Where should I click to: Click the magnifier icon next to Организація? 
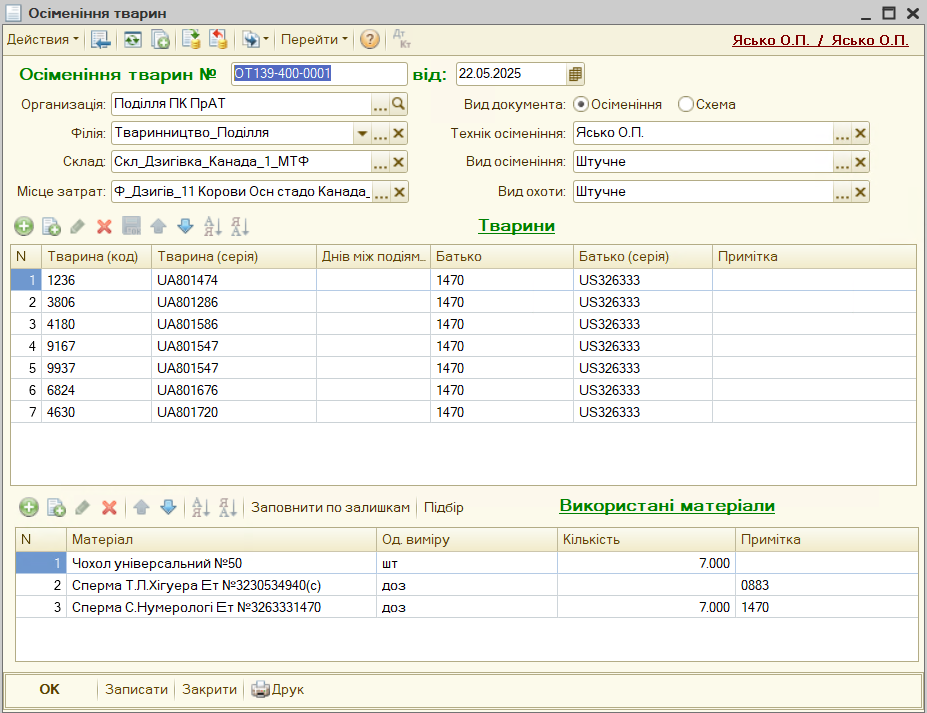pos(398,104)
